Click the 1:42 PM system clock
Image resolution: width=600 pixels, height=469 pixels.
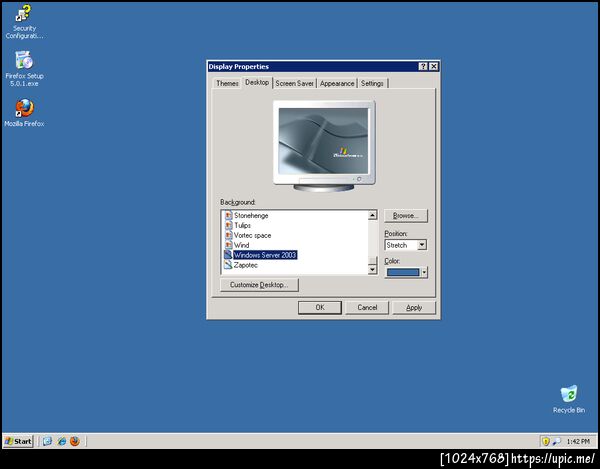(x=578, y=441)
